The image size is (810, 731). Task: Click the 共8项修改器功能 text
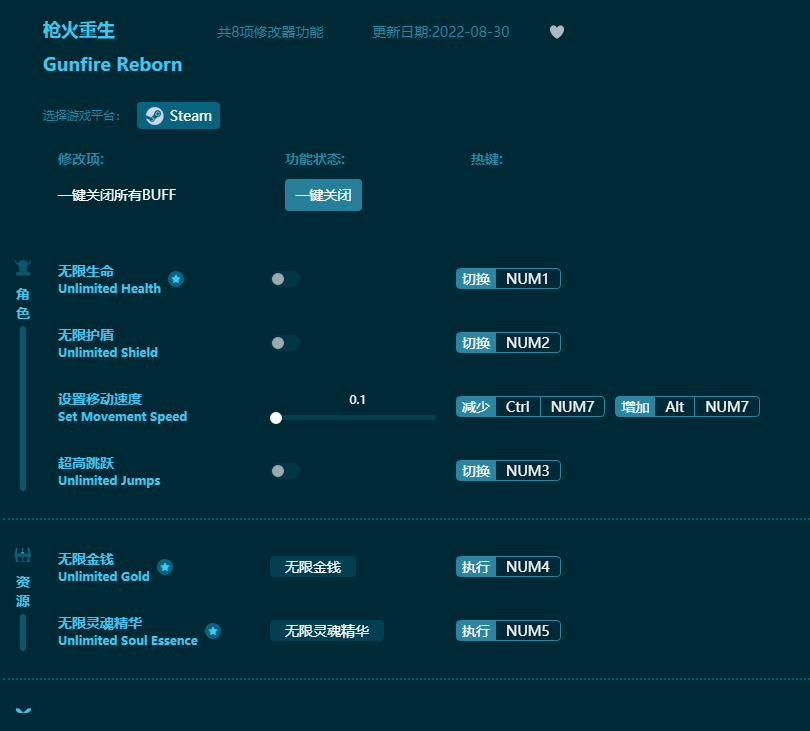tap(270, 32)
